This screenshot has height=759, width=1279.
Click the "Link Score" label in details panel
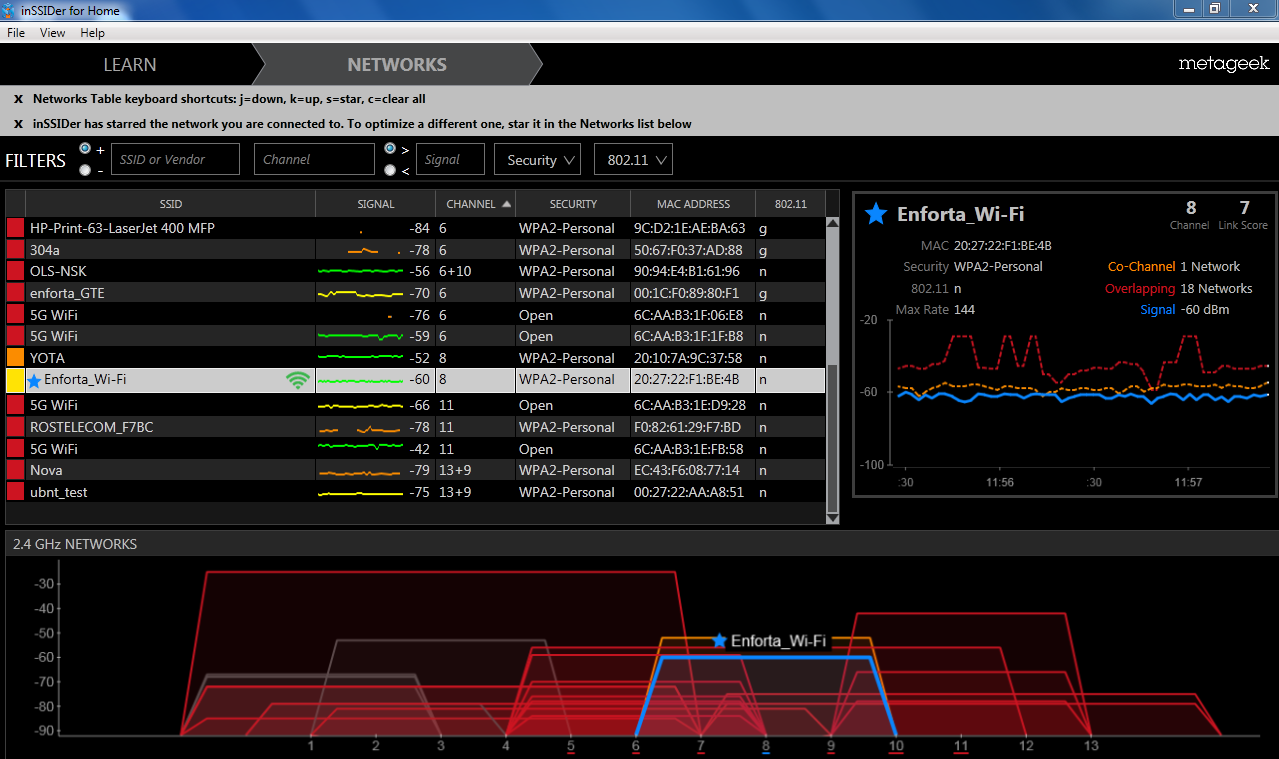[x=1243, y=226]
